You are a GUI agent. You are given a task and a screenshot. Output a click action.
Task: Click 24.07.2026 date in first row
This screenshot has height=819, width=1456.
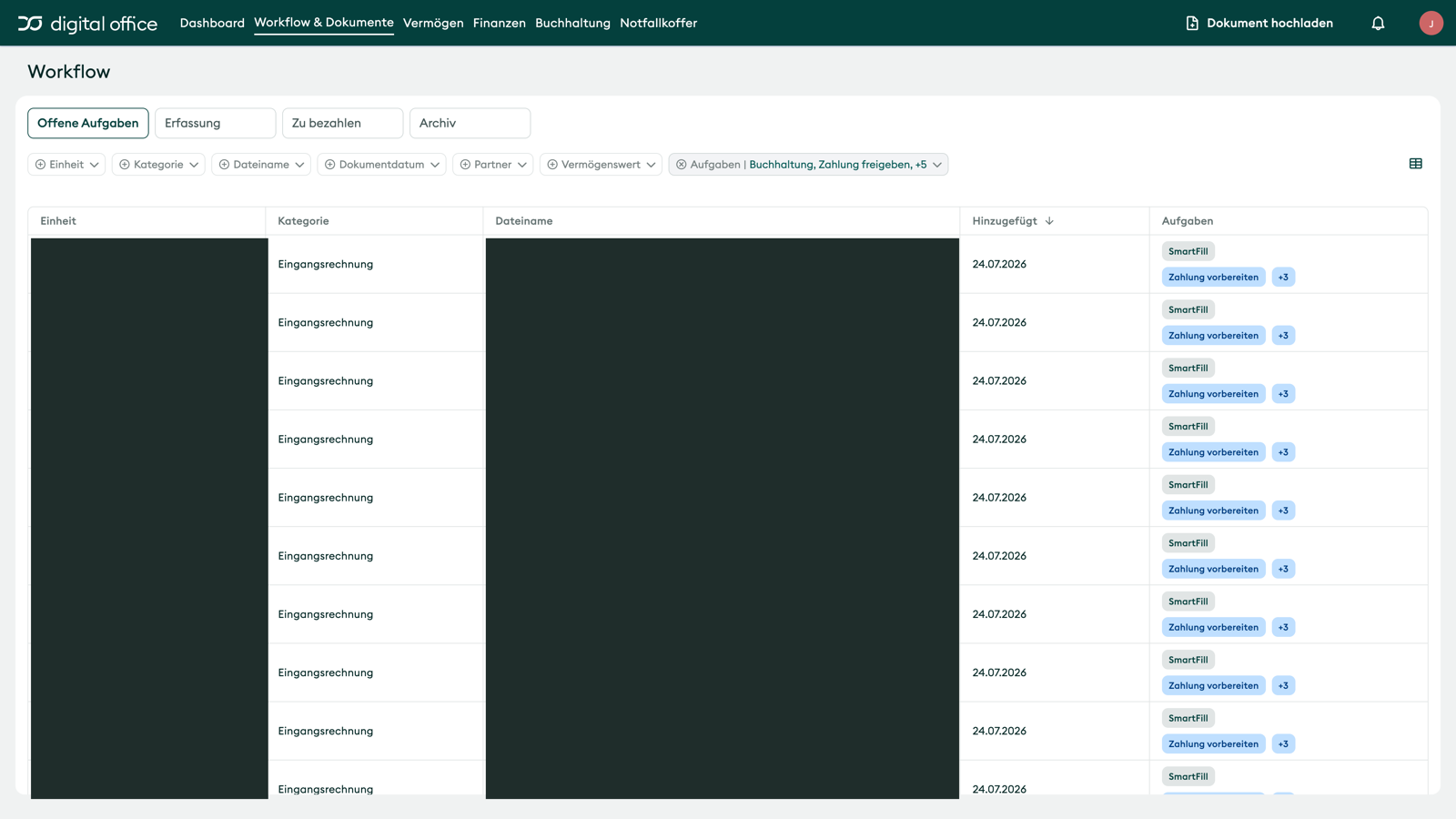[x=999, y=264]
